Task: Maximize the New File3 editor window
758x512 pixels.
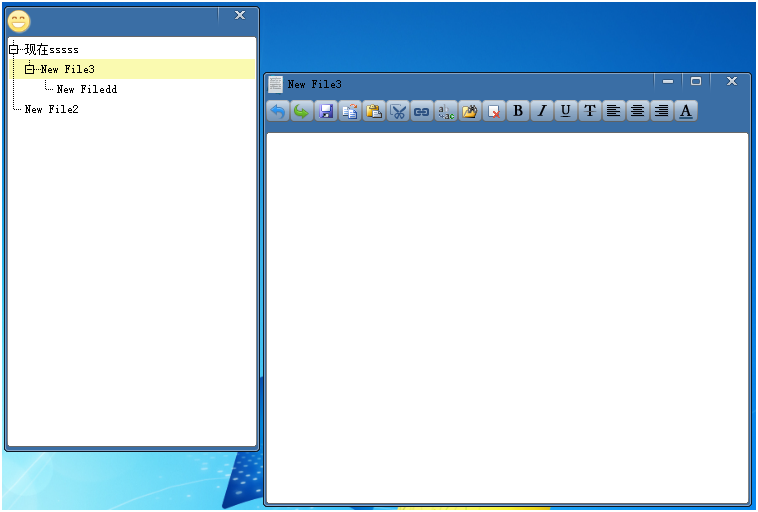Action: tap(696, 82)
